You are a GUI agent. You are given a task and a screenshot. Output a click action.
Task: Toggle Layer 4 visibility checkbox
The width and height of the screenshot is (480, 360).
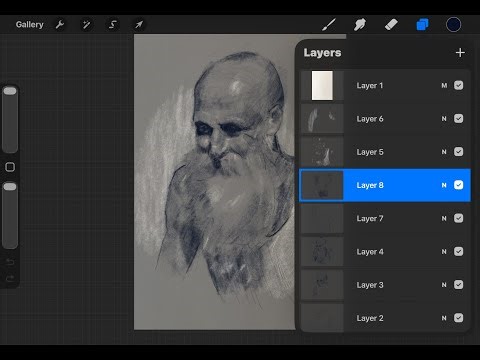pos(459,251)
